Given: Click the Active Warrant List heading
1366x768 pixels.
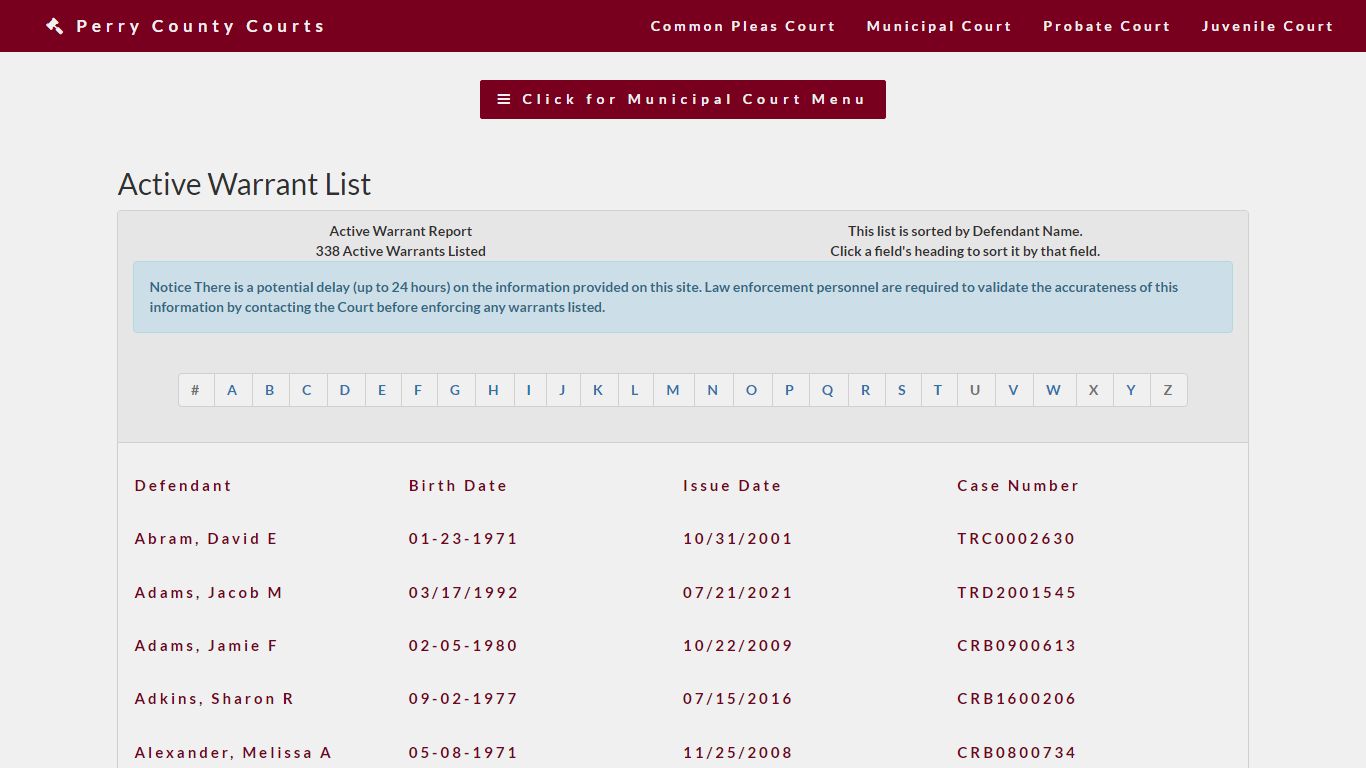Looking at the screenshot, I should tap(244, 184).
